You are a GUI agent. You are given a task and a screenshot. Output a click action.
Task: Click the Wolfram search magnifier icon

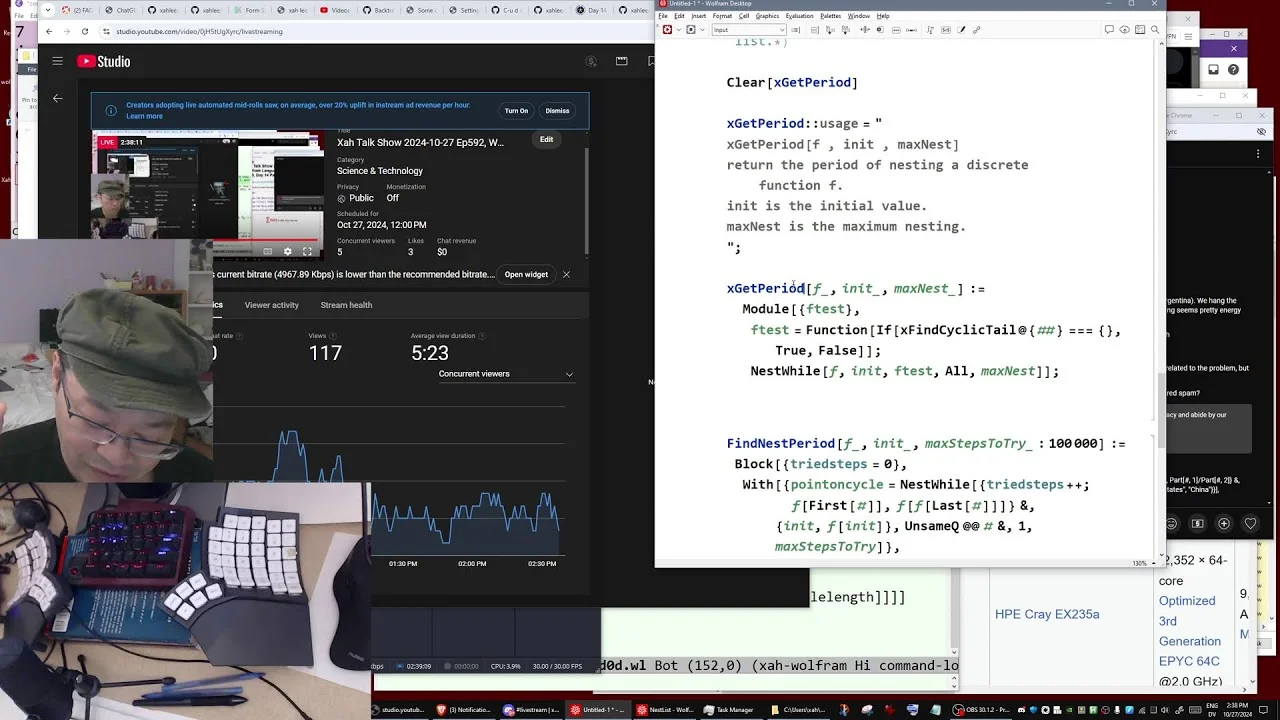(1154, 30)
